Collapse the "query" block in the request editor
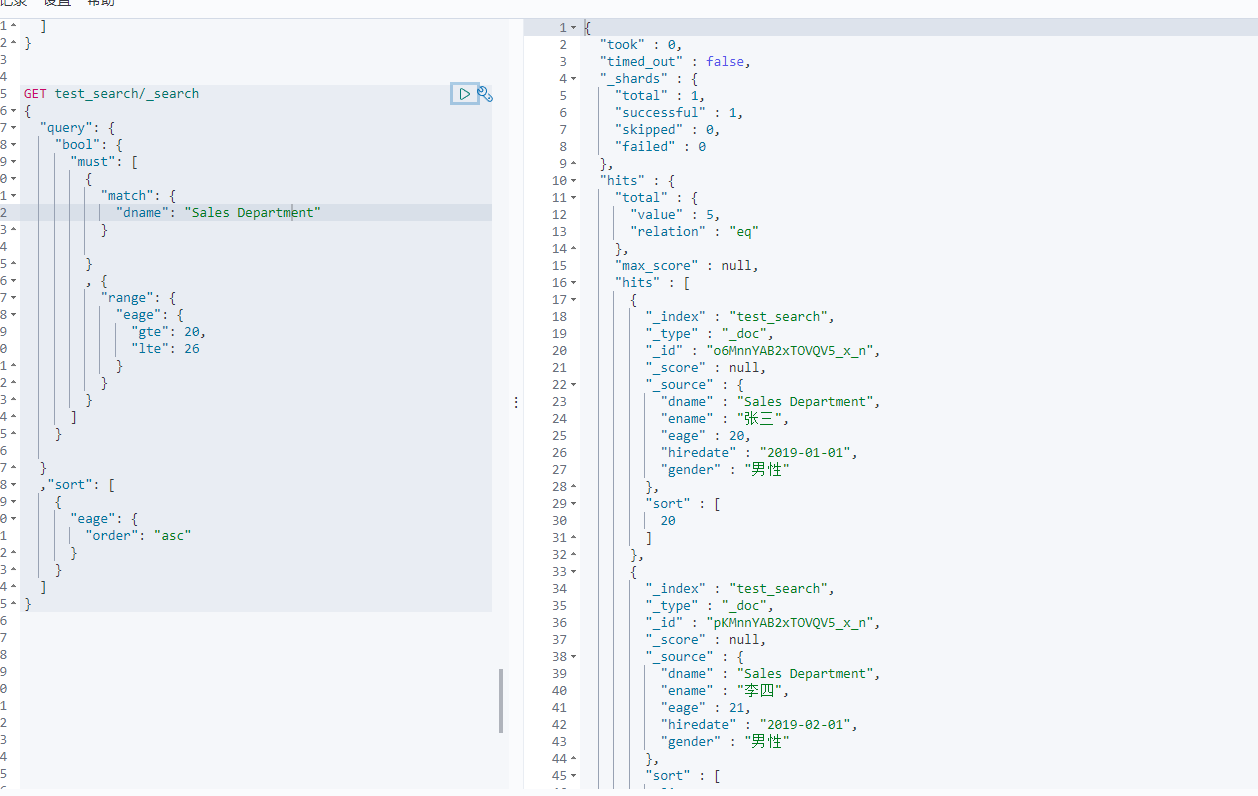Image resolution: width=1258 pixels, height=796 pixels. [13, 128]
